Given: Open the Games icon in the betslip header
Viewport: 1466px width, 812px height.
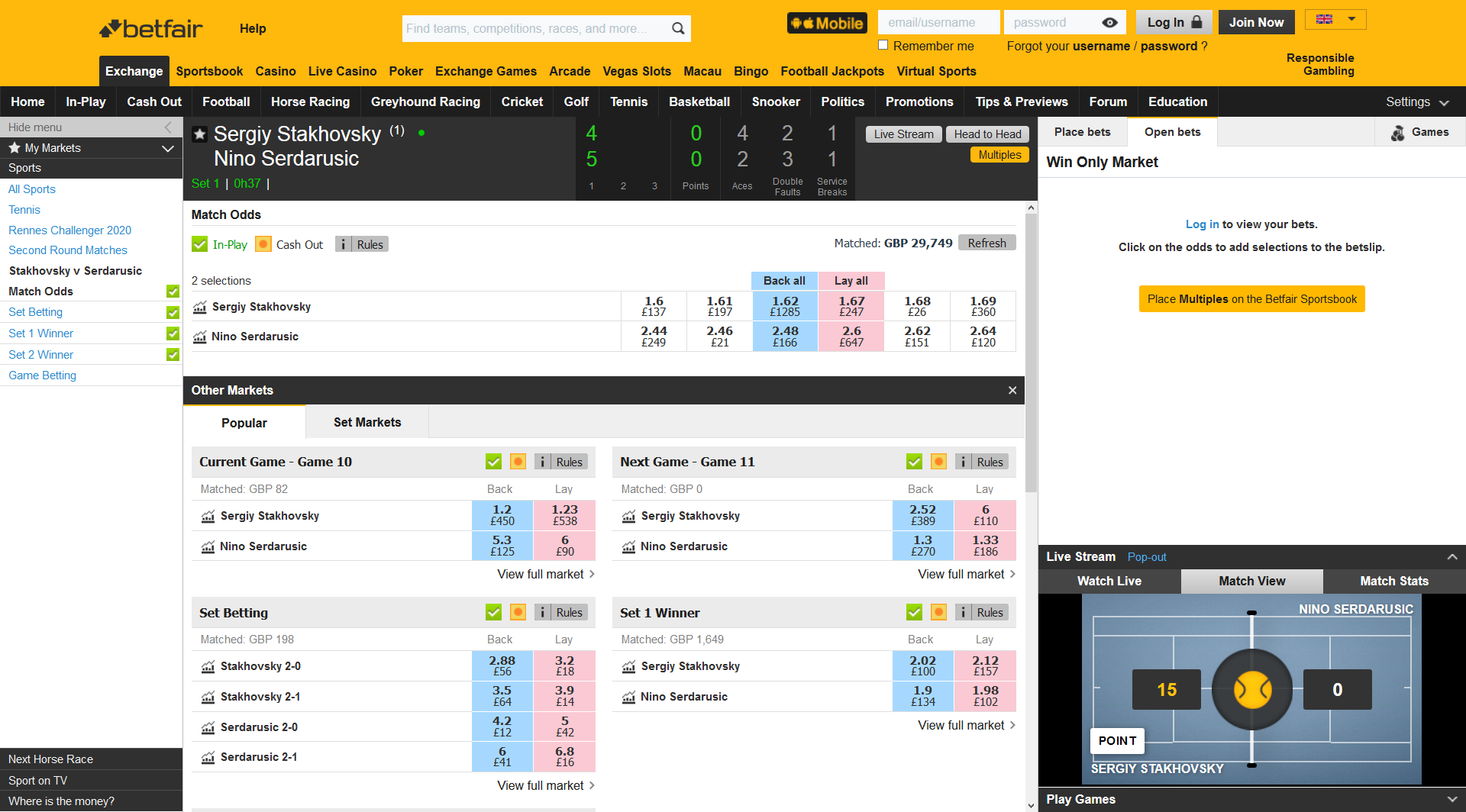Looking at the screenshot, I should pos(1397,133).
